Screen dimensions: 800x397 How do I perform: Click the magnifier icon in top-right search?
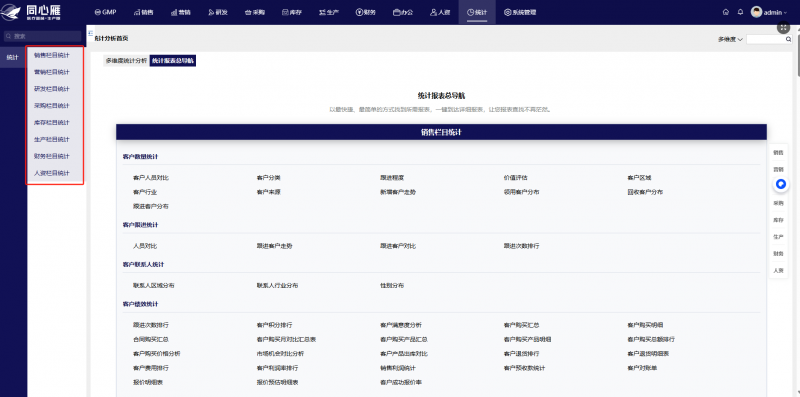(x=788, y=39)
